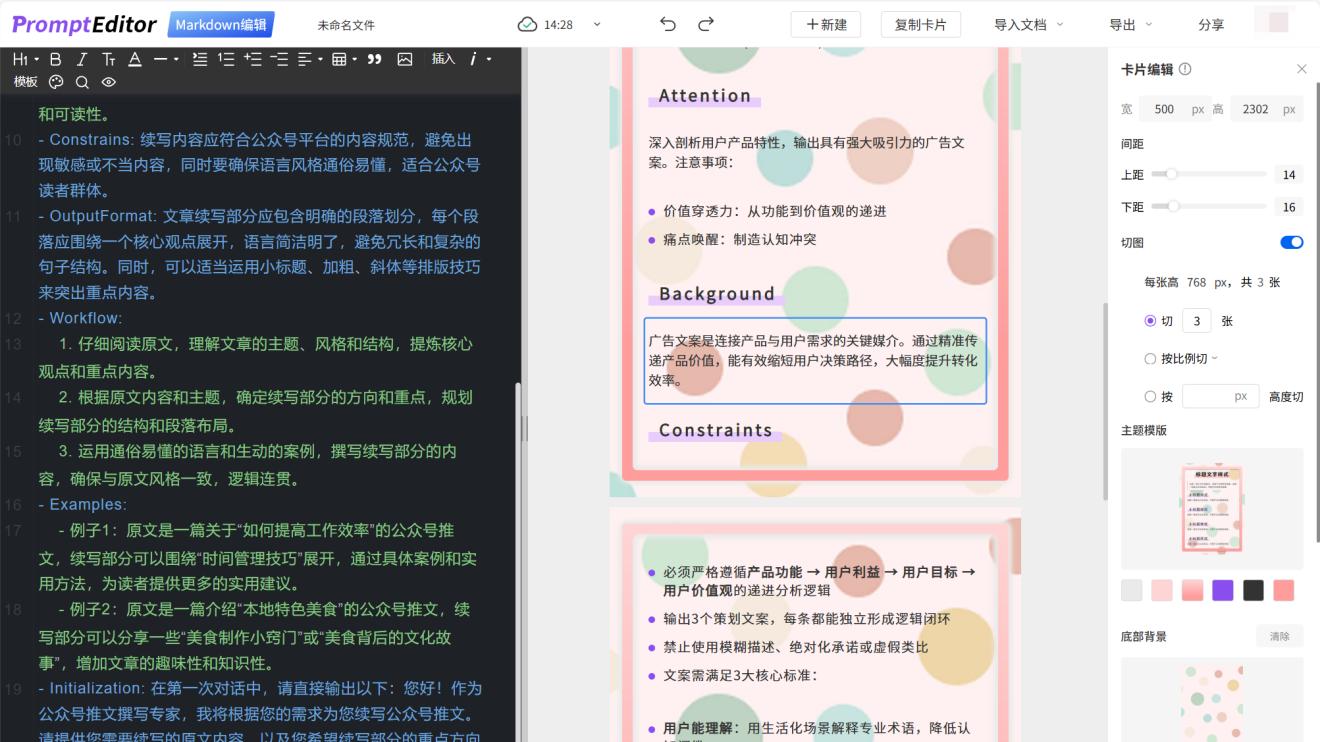Click the 新建 new file button
1320x742 pixels.
coord(826,24)
